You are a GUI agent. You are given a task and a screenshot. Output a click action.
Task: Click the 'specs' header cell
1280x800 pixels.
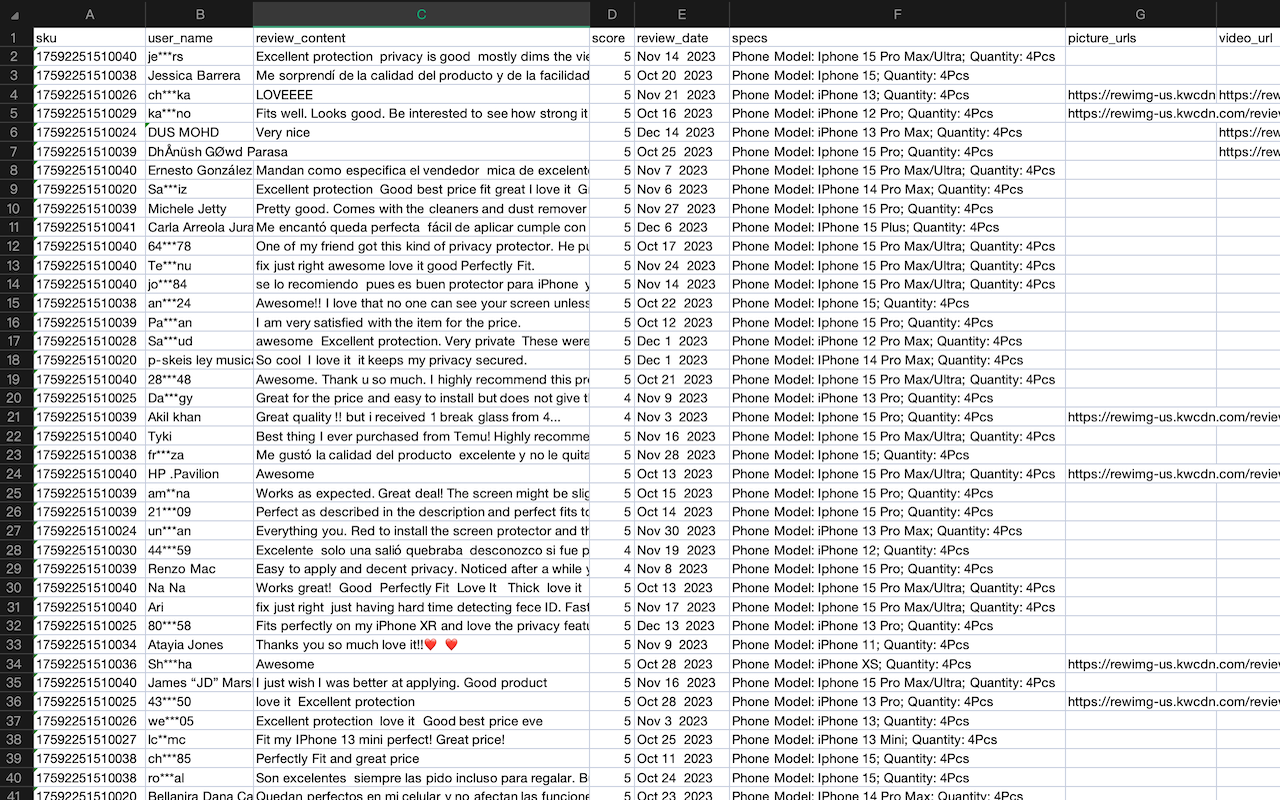[x=897, y=38]
